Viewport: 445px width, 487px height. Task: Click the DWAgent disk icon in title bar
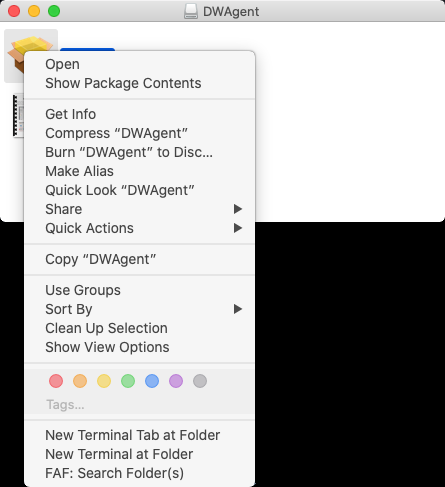(191, 11)
